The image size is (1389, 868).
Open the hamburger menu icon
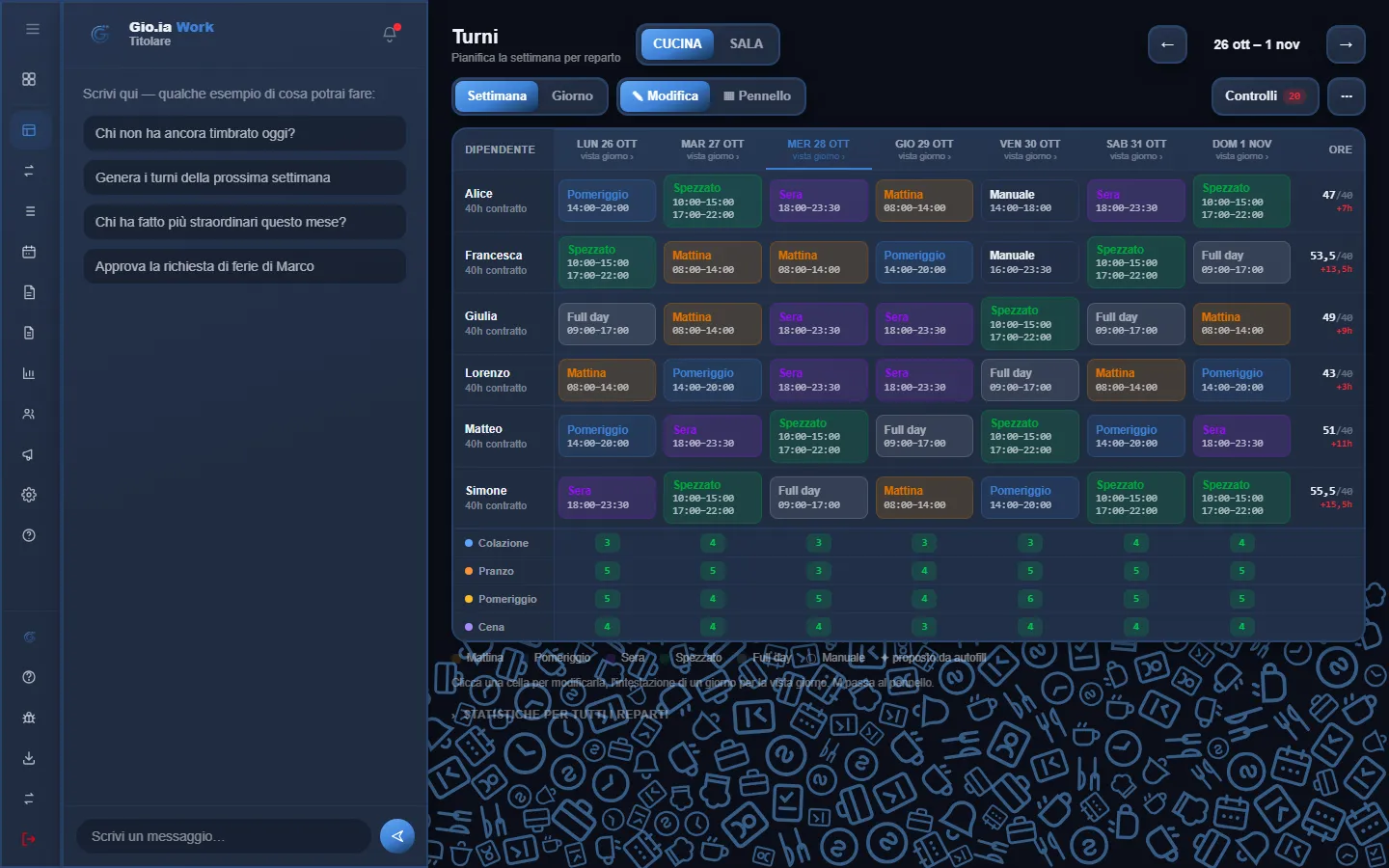tap(32, 29)
